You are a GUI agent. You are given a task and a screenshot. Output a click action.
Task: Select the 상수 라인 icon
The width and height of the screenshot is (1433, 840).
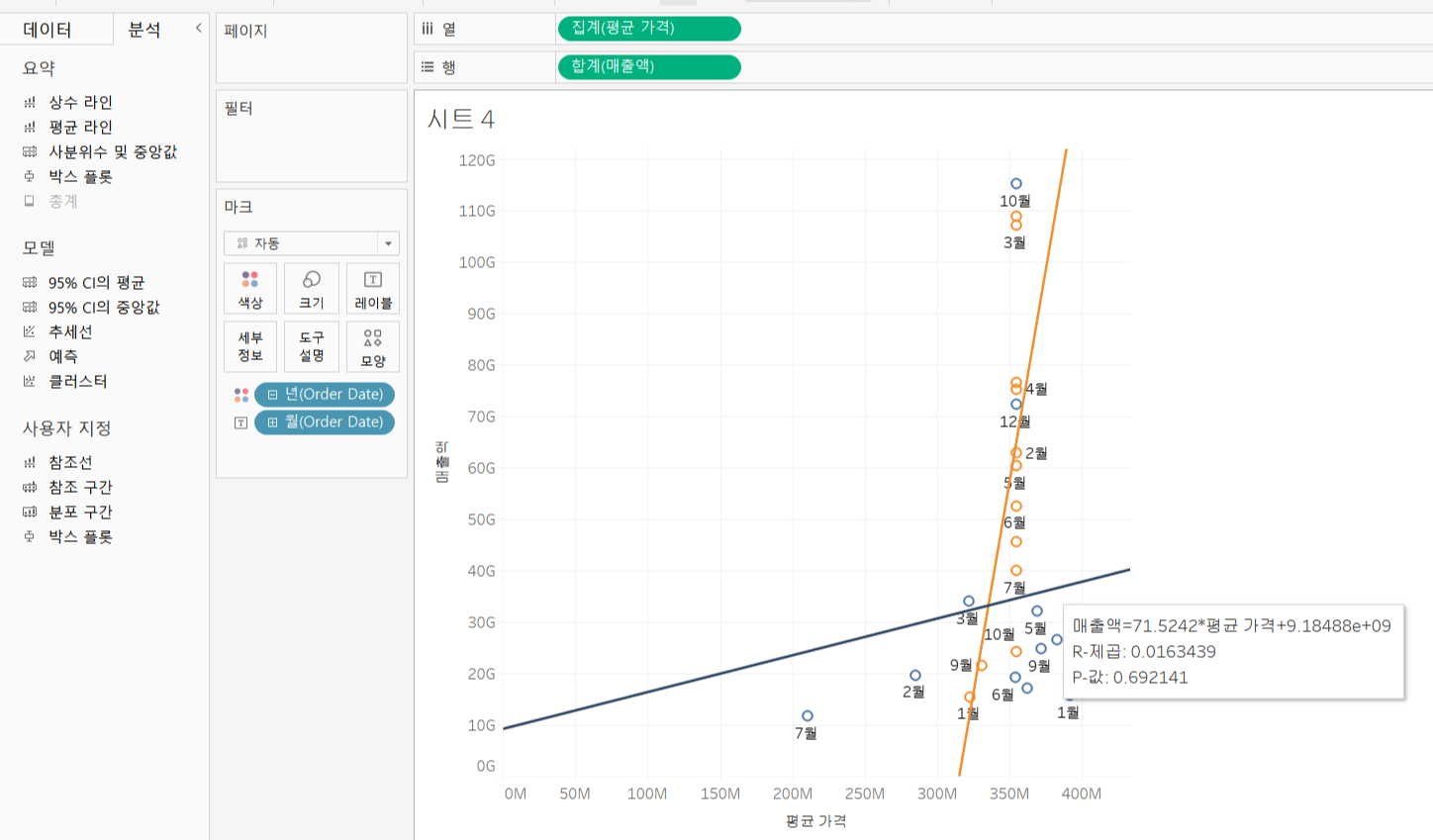(x=30, y=102)
